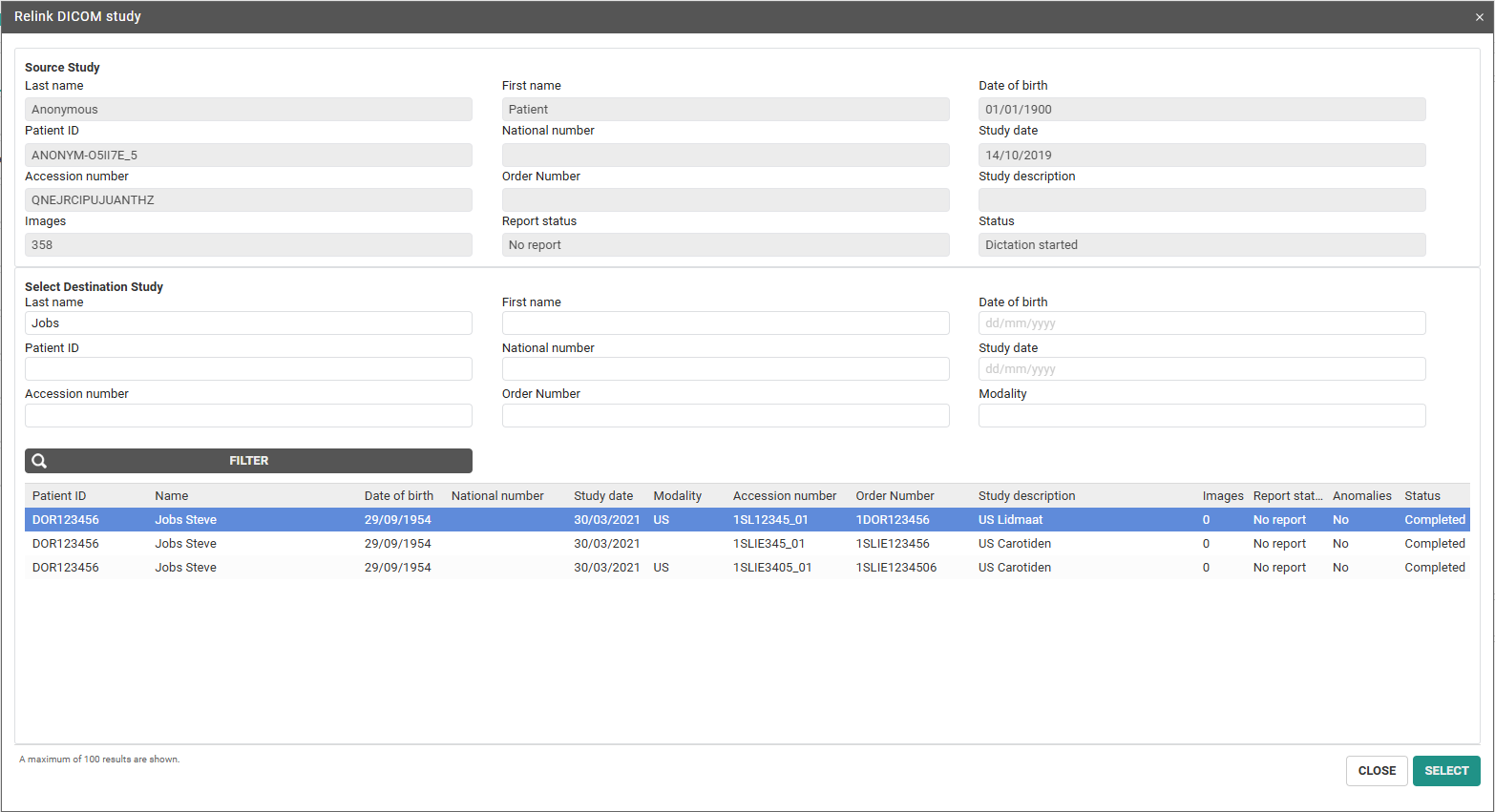Click the destination National number input
Viewport: 1495px width, 812px height.
click(x=725, y=369)
